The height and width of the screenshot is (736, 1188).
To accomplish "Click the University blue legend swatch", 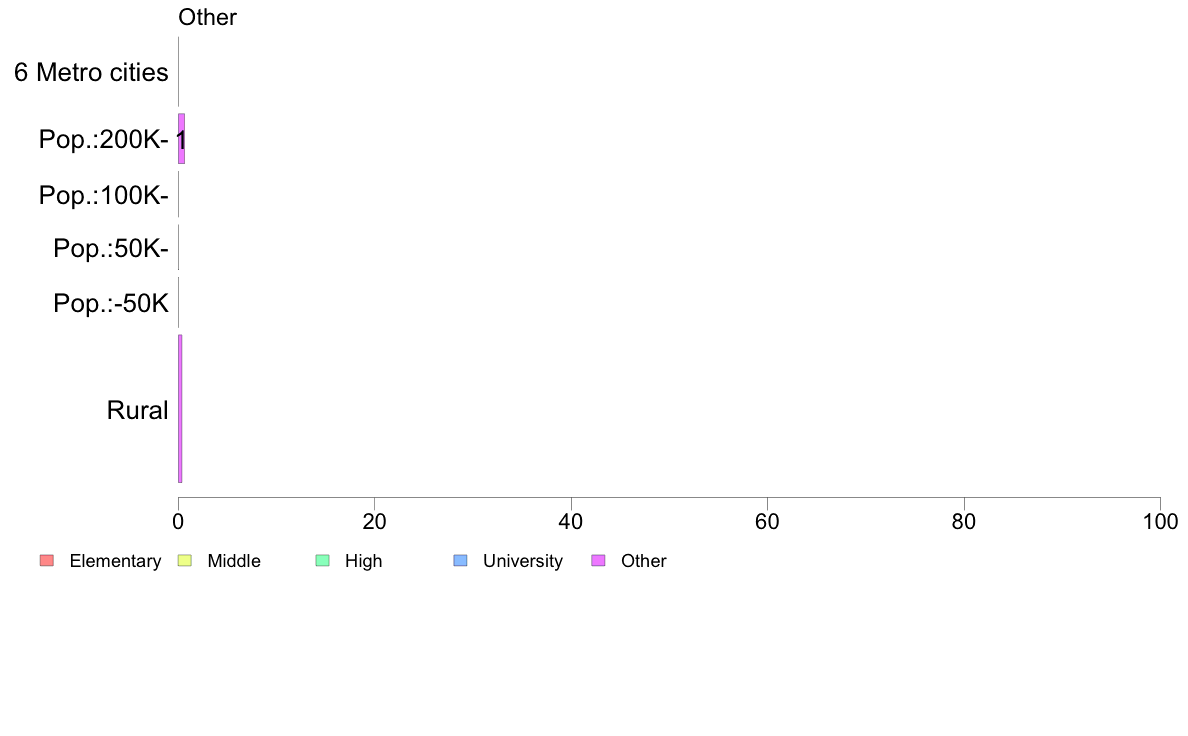I will pyautogui.click(x=461, y=561).
